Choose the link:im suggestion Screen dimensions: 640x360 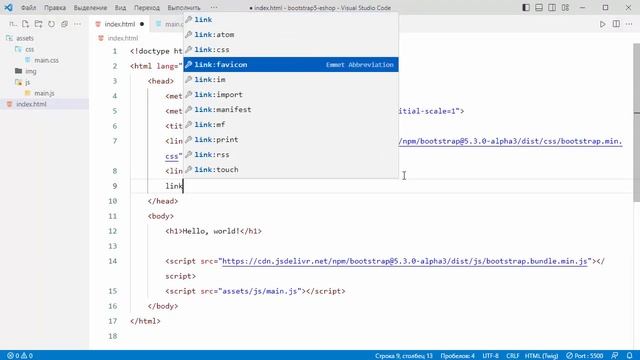(x=291, y=80)
